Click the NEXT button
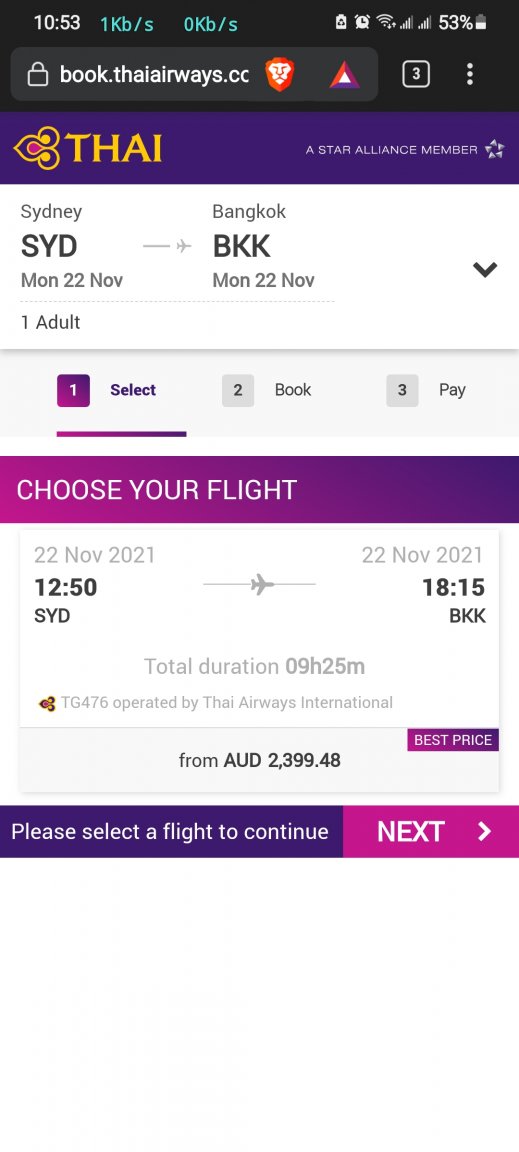Image resolution: width=519 pixels, height=1152 pixels. pyautogui.click(x=431, y=832)
